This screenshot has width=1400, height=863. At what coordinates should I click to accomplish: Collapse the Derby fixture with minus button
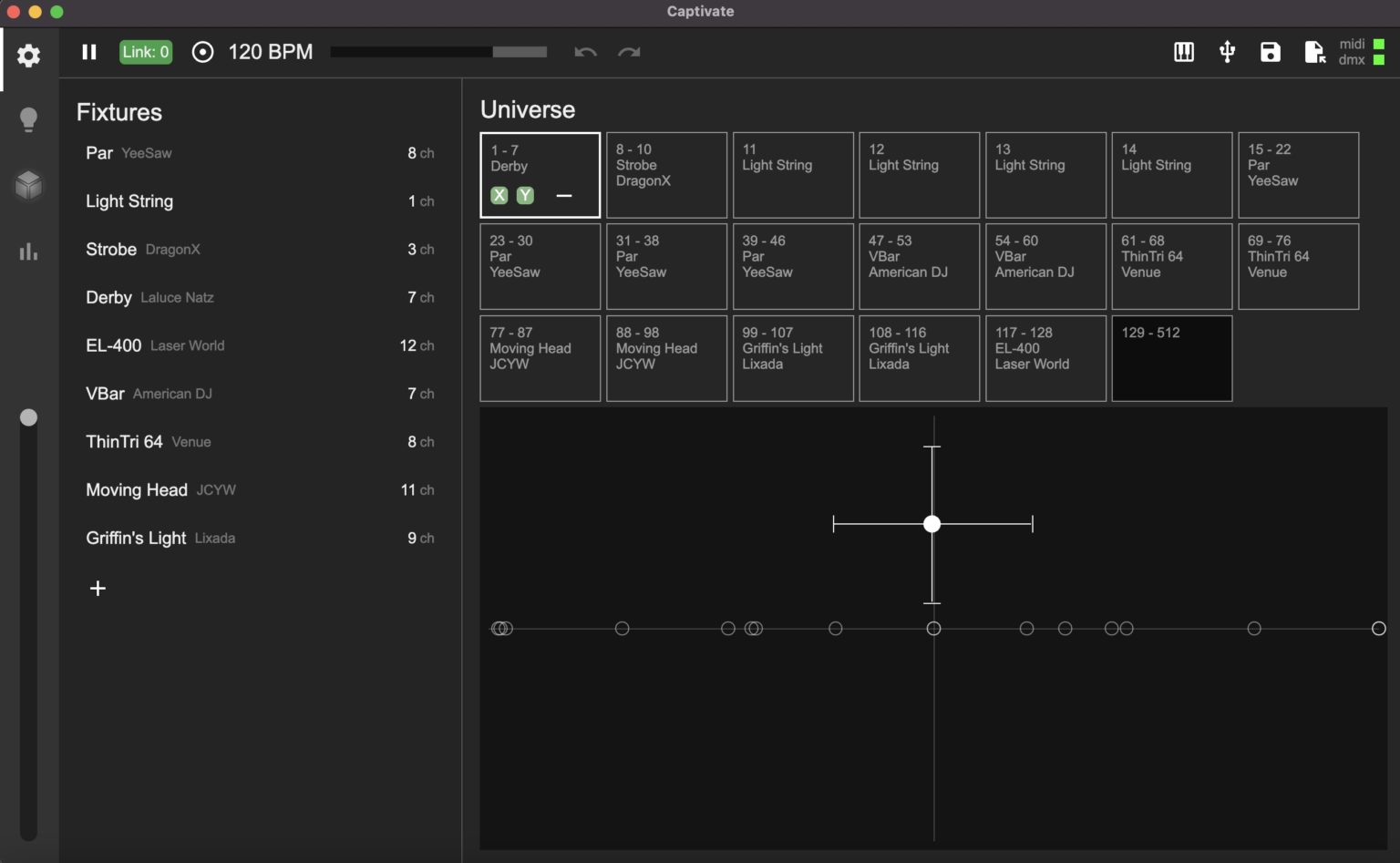(x=563, y=195)
